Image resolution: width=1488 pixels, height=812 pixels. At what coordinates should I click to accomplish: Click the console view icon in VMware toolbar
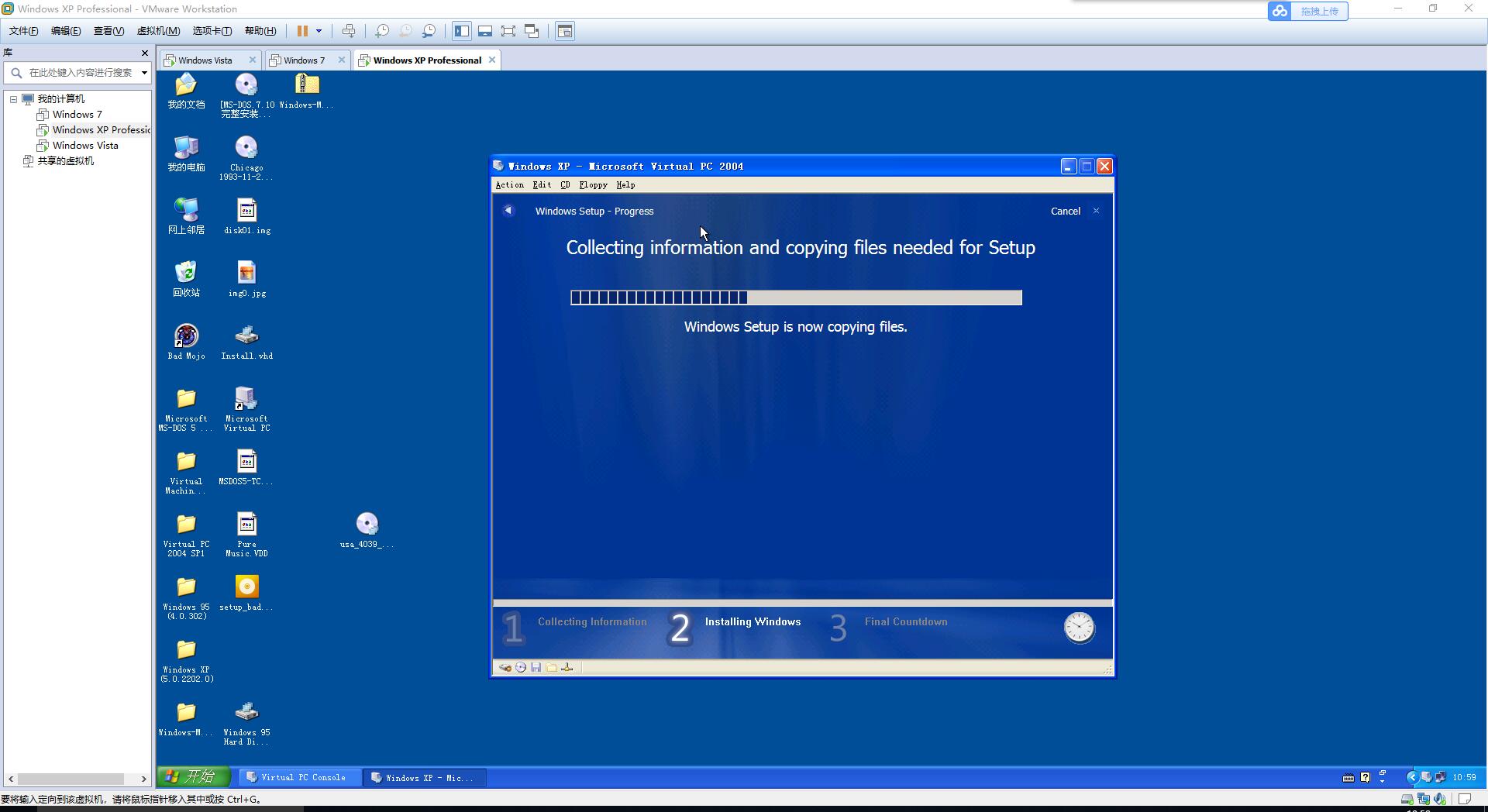[x=565, y=31]
